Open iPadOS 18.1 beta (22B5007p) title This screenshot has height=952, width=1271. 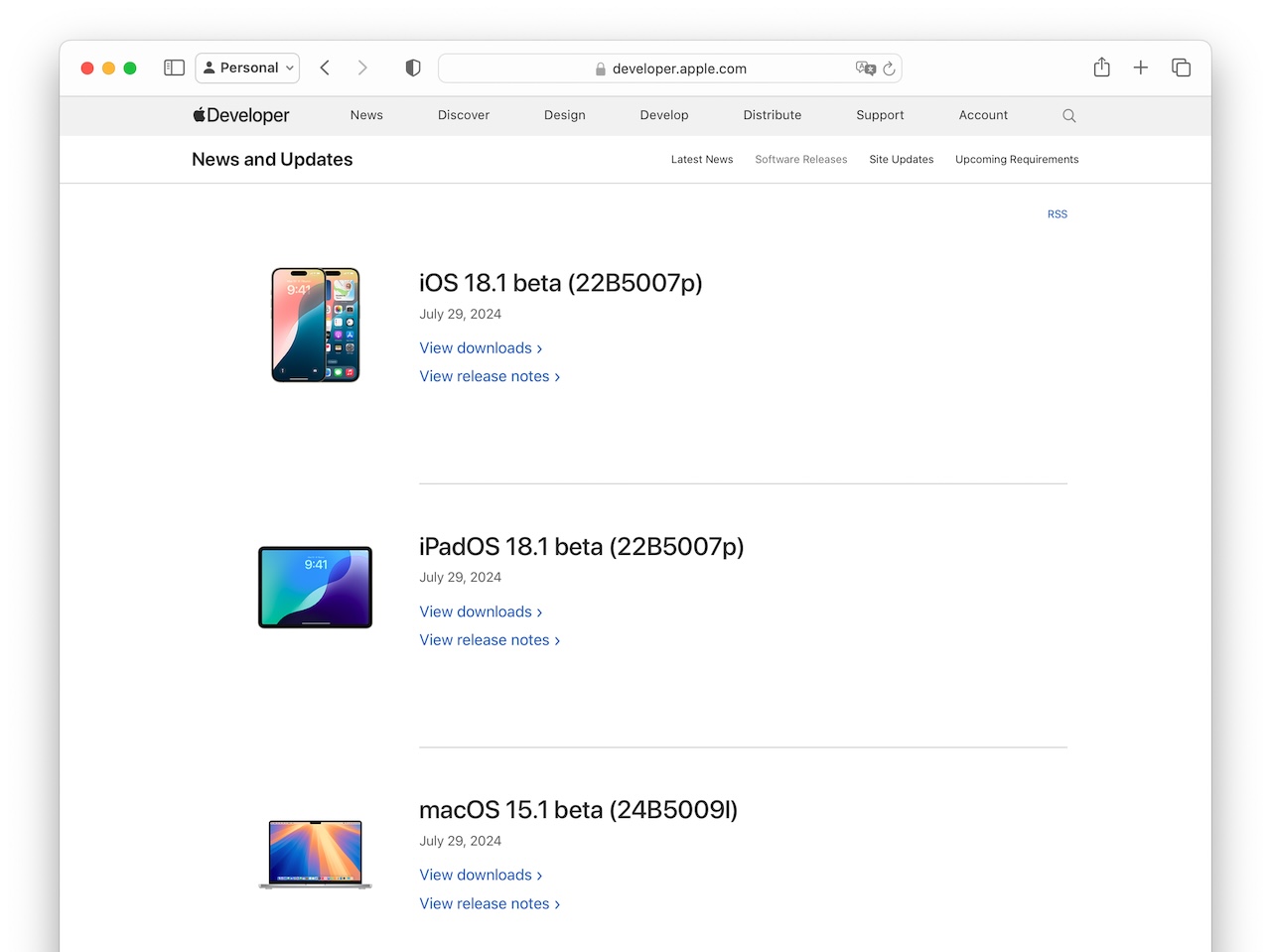coord(582,547)
